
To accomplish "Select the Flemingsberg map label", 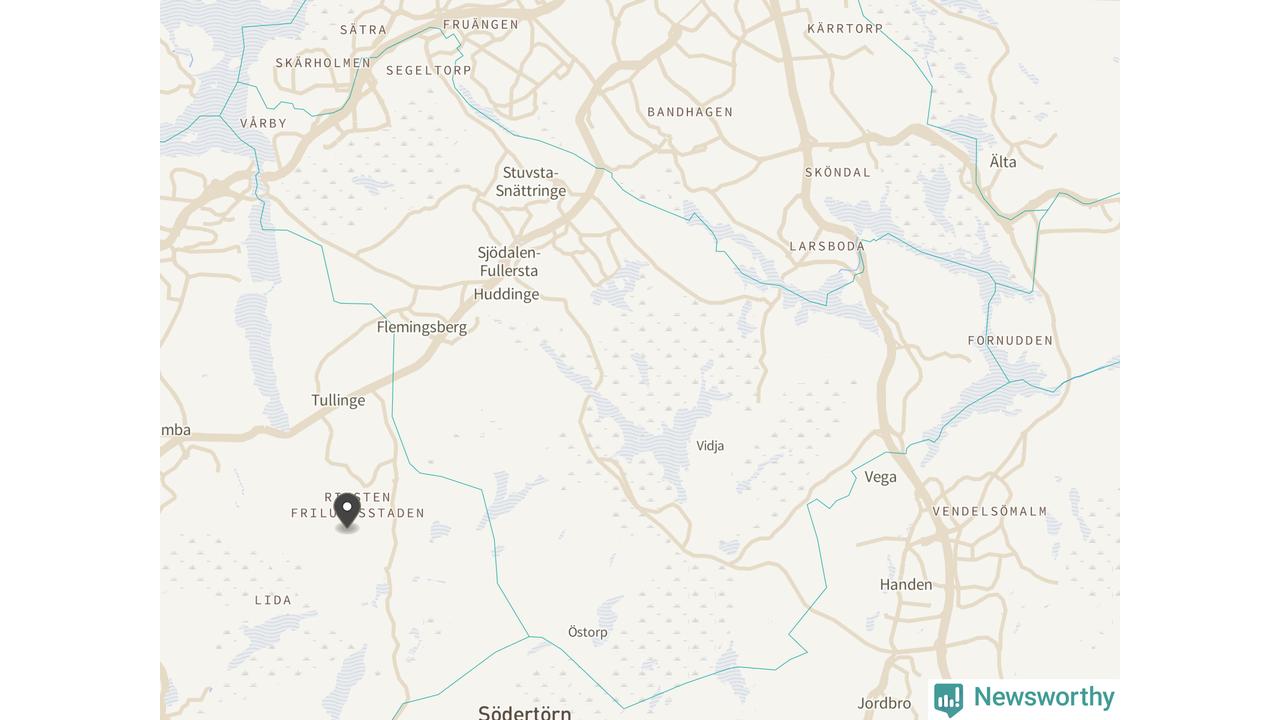I will point(422,327).
